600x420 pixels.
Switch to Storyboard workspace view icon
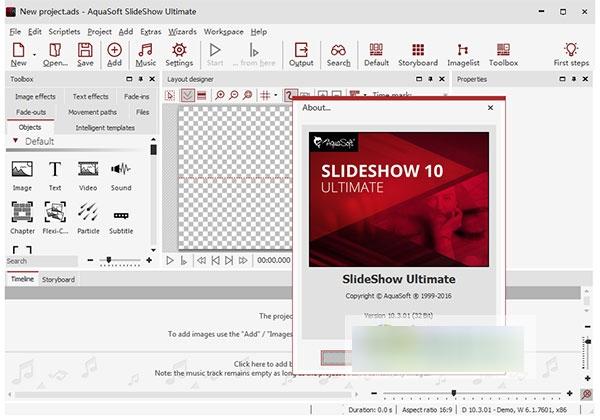tap(418, 50)
